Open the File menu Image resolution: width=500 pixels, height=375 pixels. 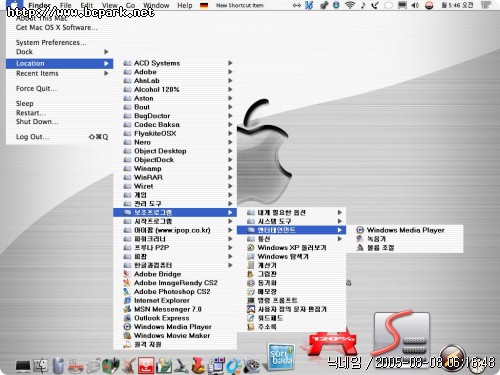coord(66,5)
